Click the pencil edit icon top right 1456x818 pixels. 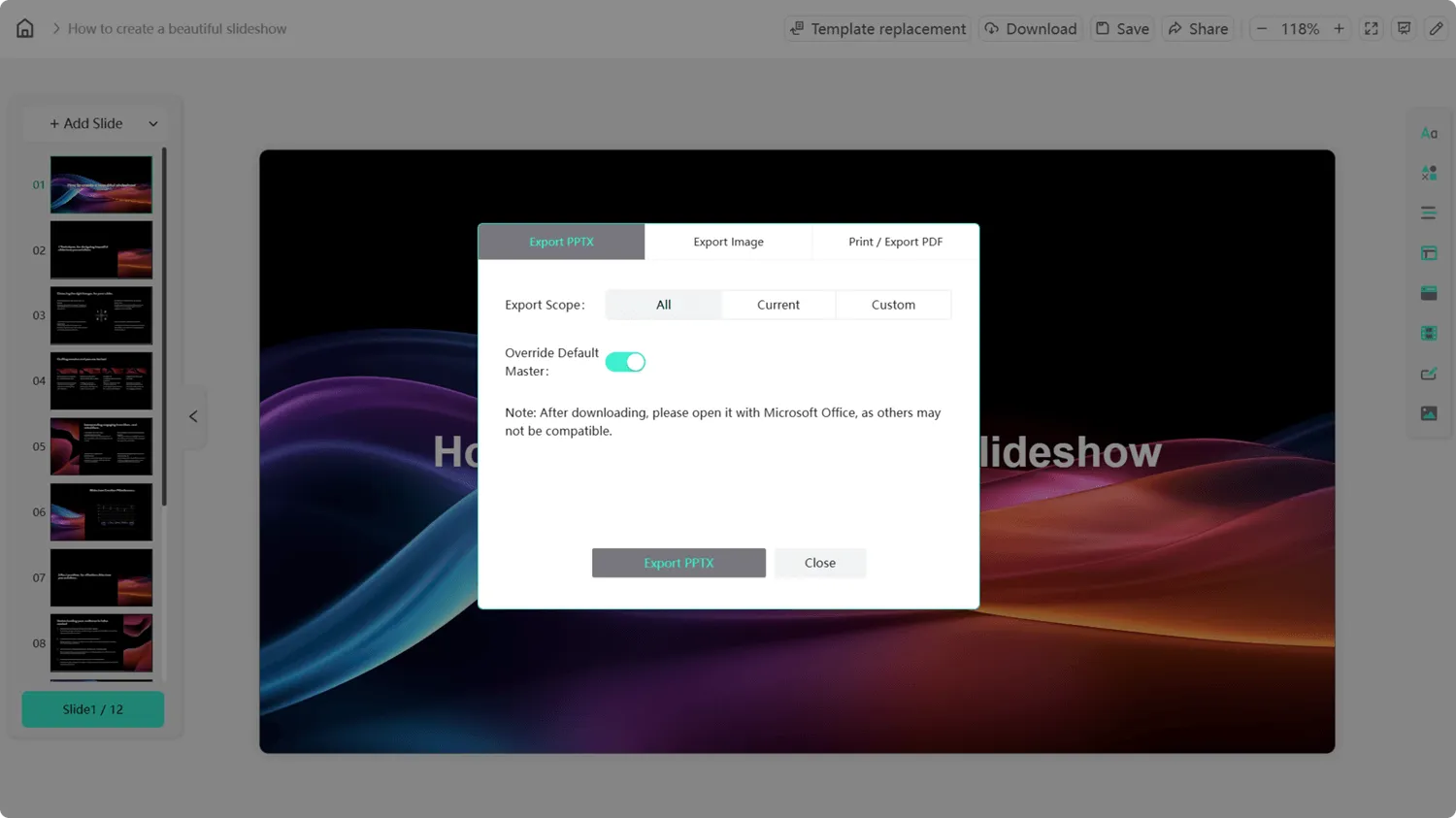pos(1436,28)
